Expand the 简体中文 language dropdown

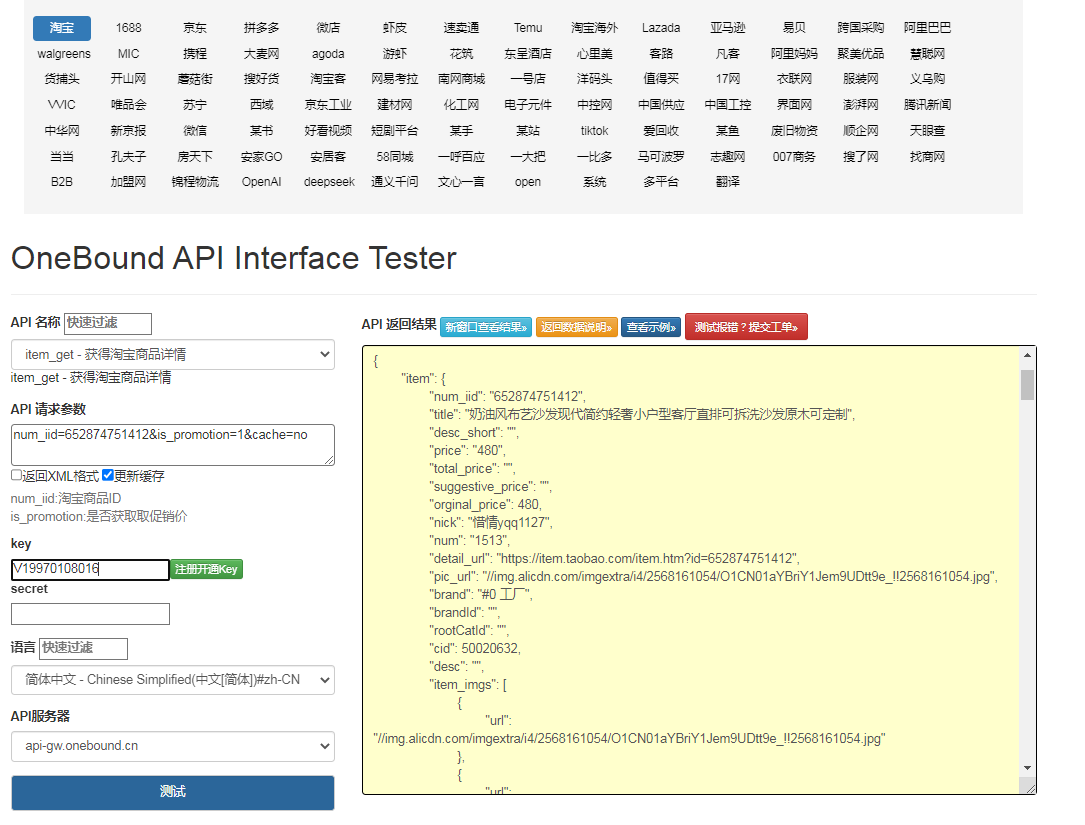(x=173, y=680)
